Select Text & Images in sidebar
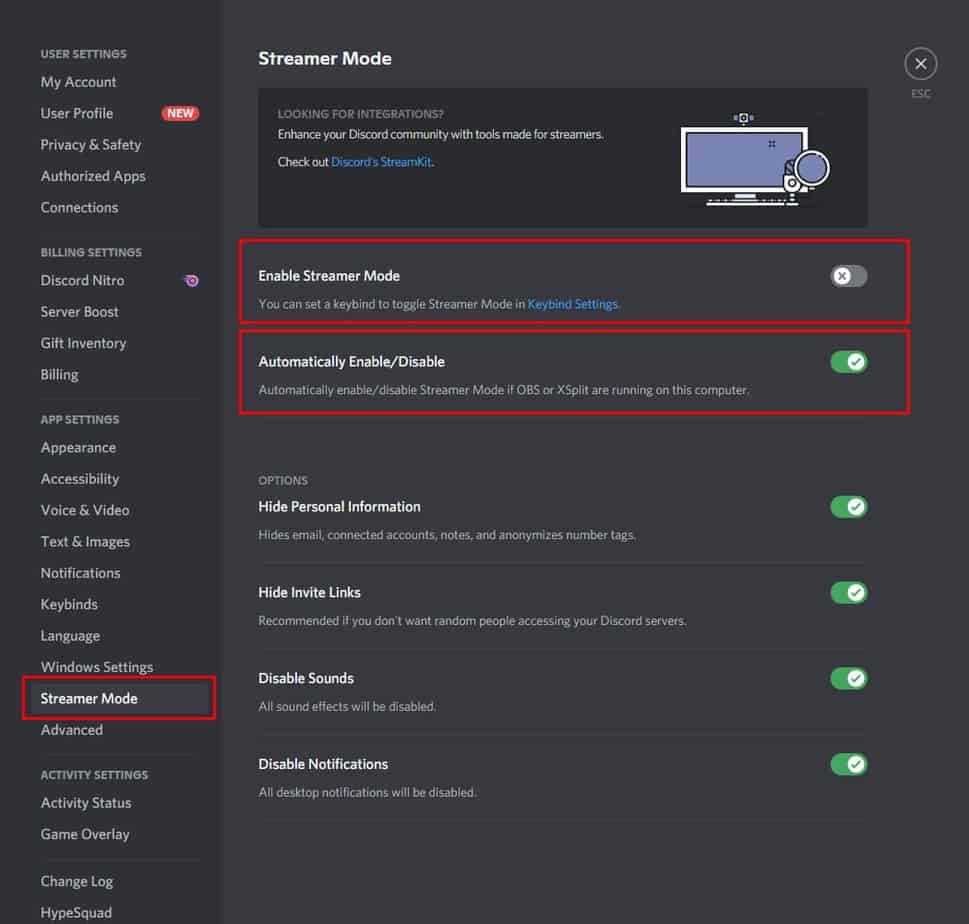The height and width of the screenshot is (924, 969). pyautogui.click(x=85, y=542)
